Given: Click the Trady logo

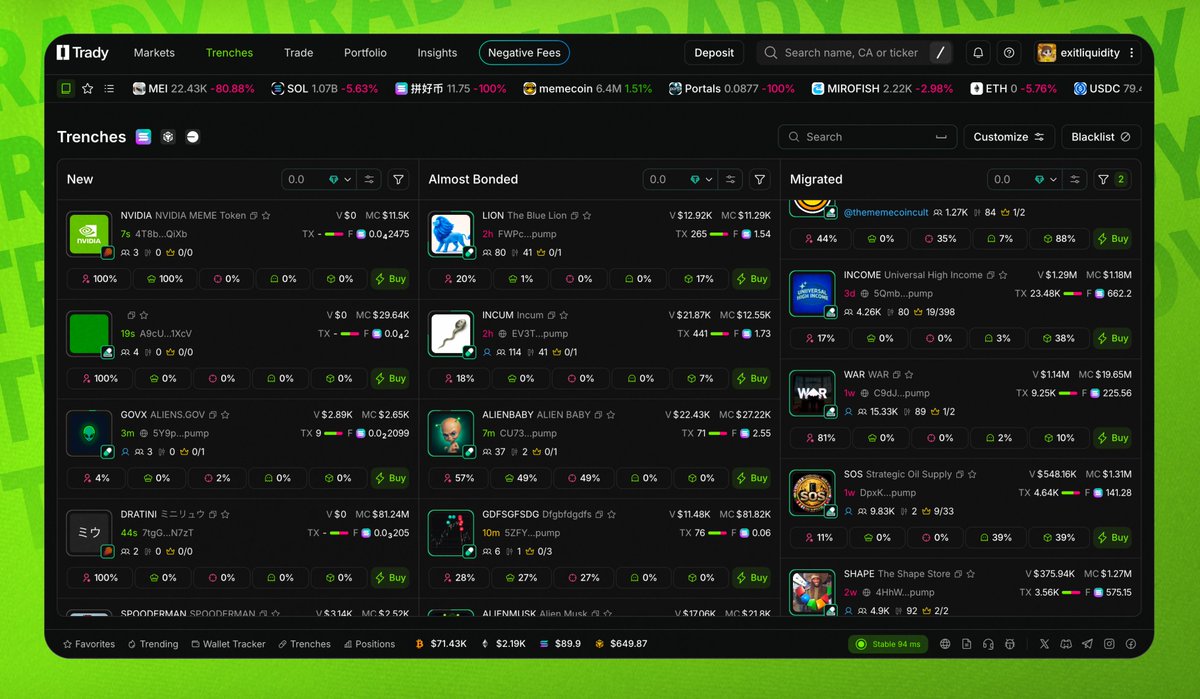Looking at the screenshot, I should tap(83, 53).
